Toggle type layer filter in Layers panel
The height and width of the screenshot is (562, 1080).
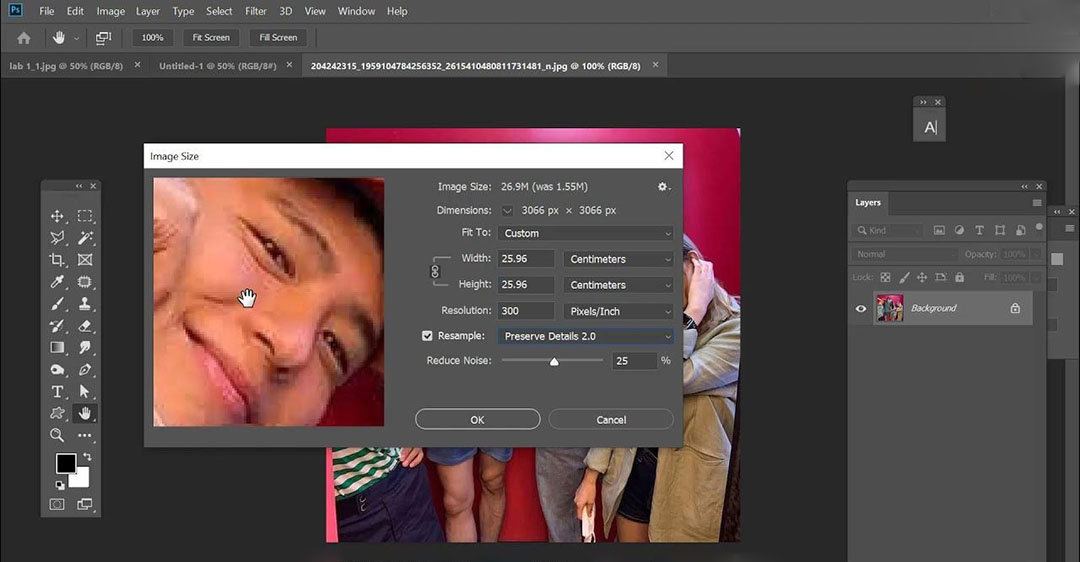tap(979, 230)
